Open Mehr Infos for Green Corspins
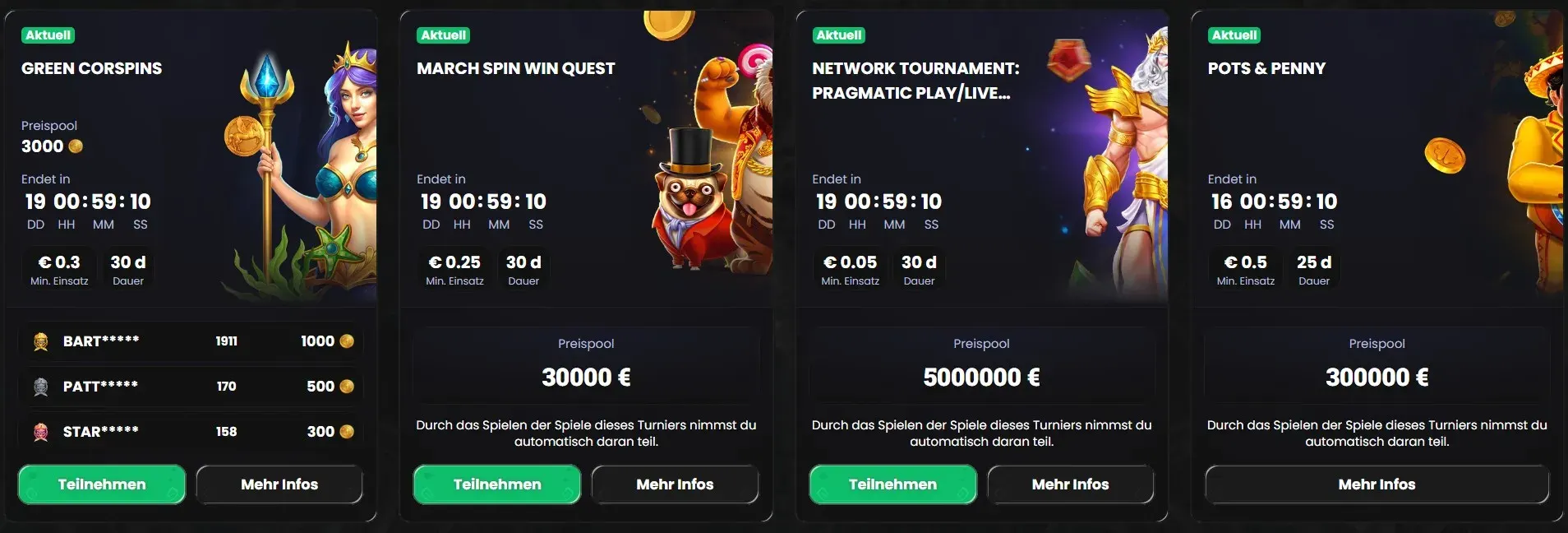 (279, 484)
